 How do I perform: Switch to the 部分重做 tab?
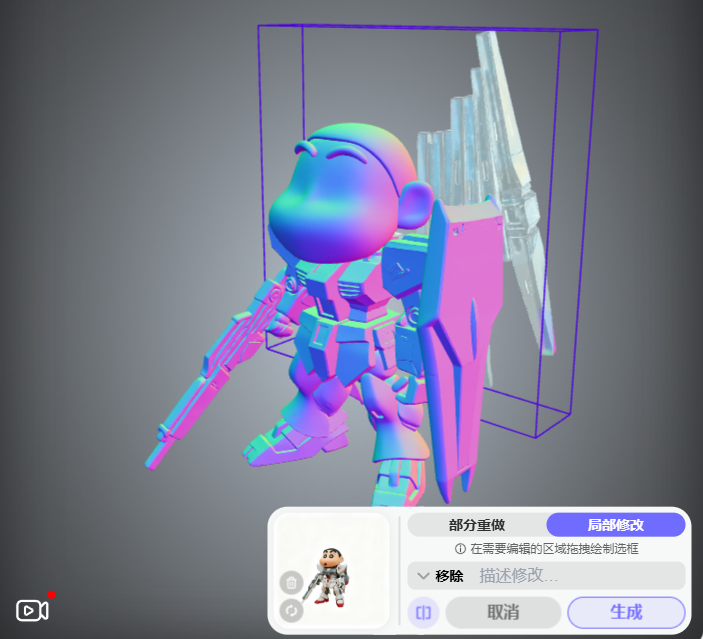pyautogui.click(x=477, y=525)
